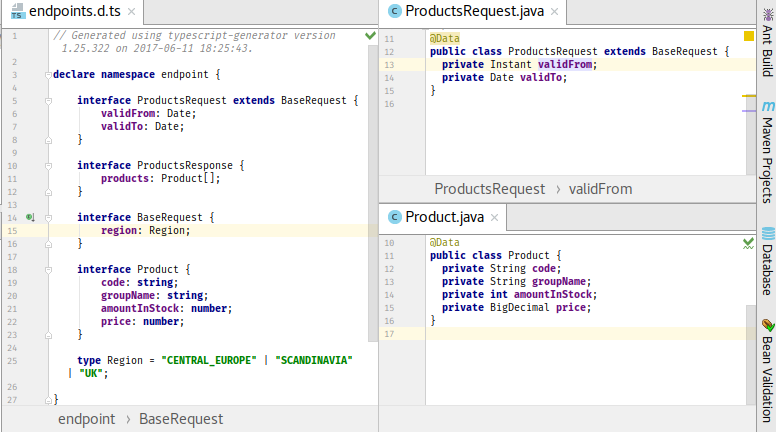Screen dimensions: 776x432
Task: Click the @Data annotation in ProductsRequest.java
Action: click(444, 38)
